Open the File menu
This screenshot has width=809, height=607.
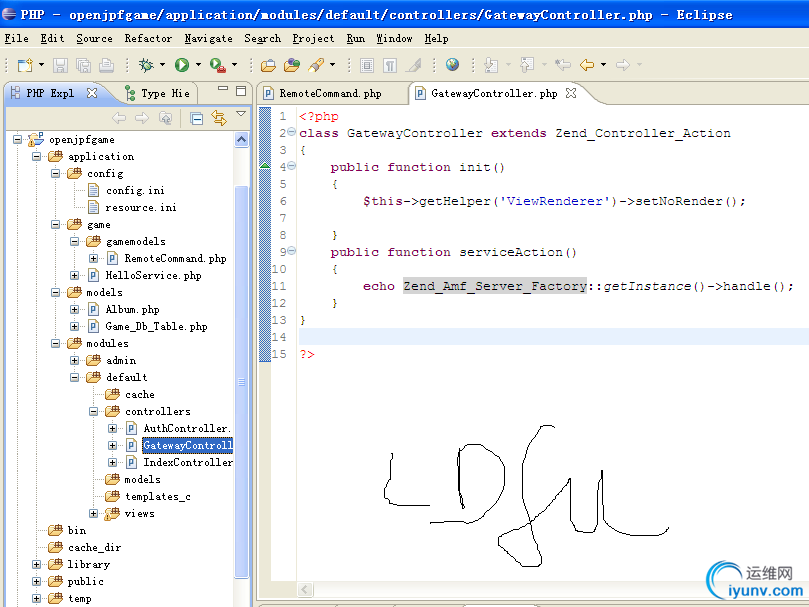17,39
